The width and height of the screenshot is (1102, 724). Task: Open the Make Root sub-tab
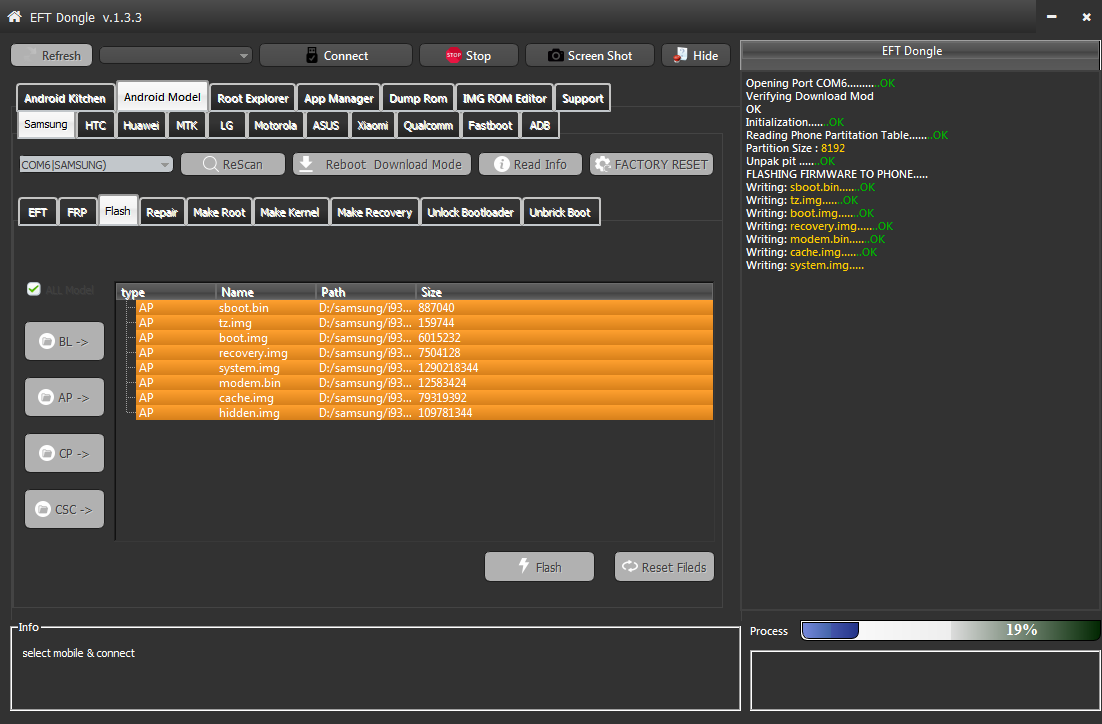(219, 212)
